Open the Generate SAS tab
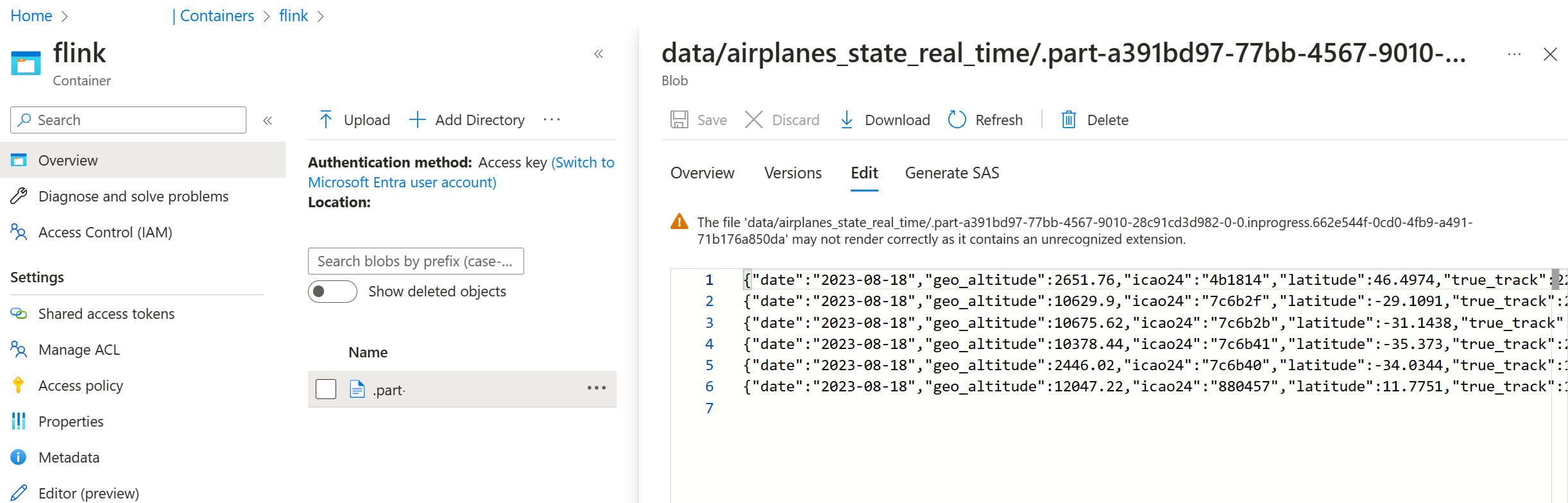The width and height of the screenshot is (1568, 503). click(951, 173)
